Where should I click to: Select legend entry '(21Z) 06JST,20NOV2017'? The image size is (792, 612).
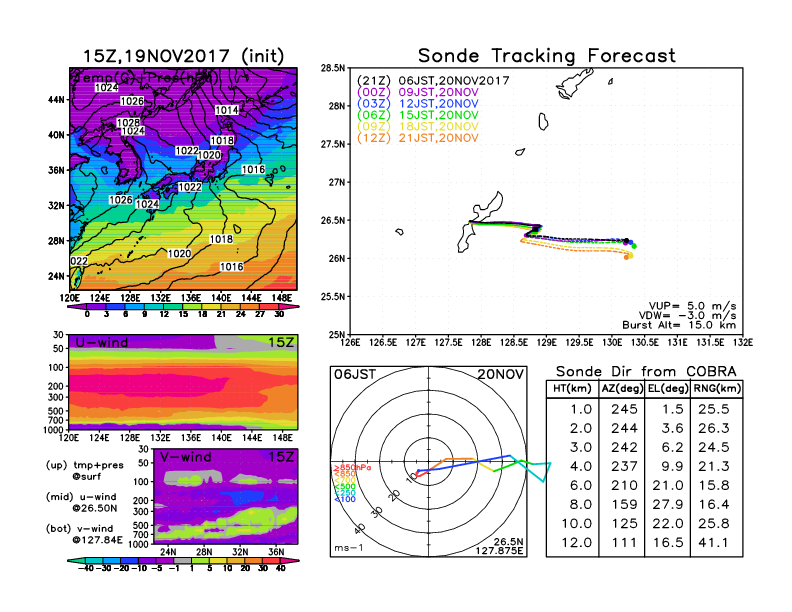point(433,81)
